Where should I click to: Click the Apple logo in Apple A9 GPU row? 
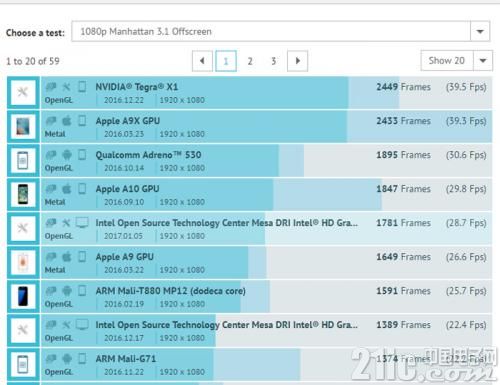(67, 257)
